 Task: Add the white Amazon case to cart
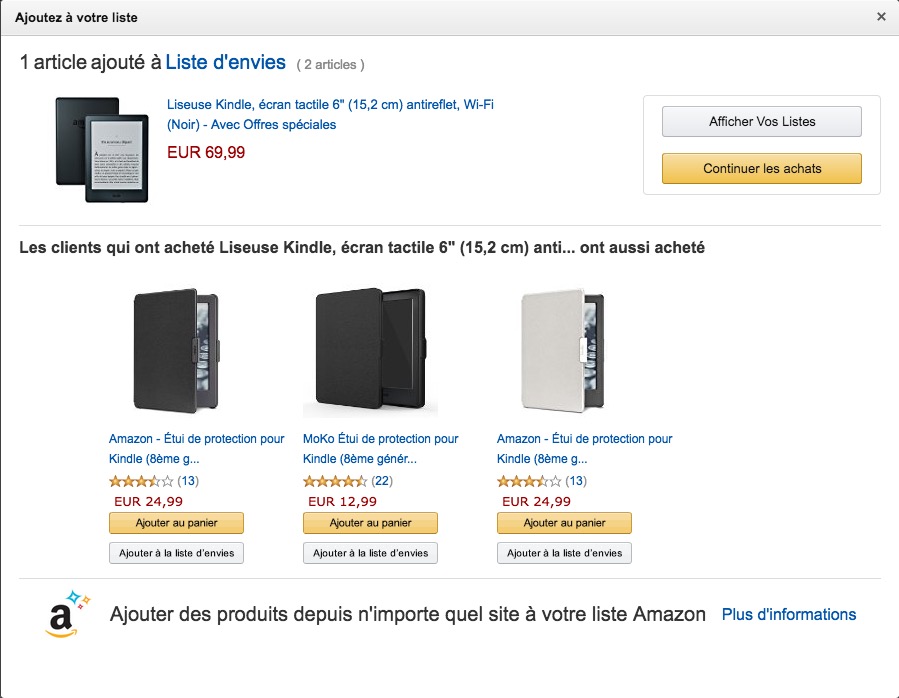(x=564, y=523)
